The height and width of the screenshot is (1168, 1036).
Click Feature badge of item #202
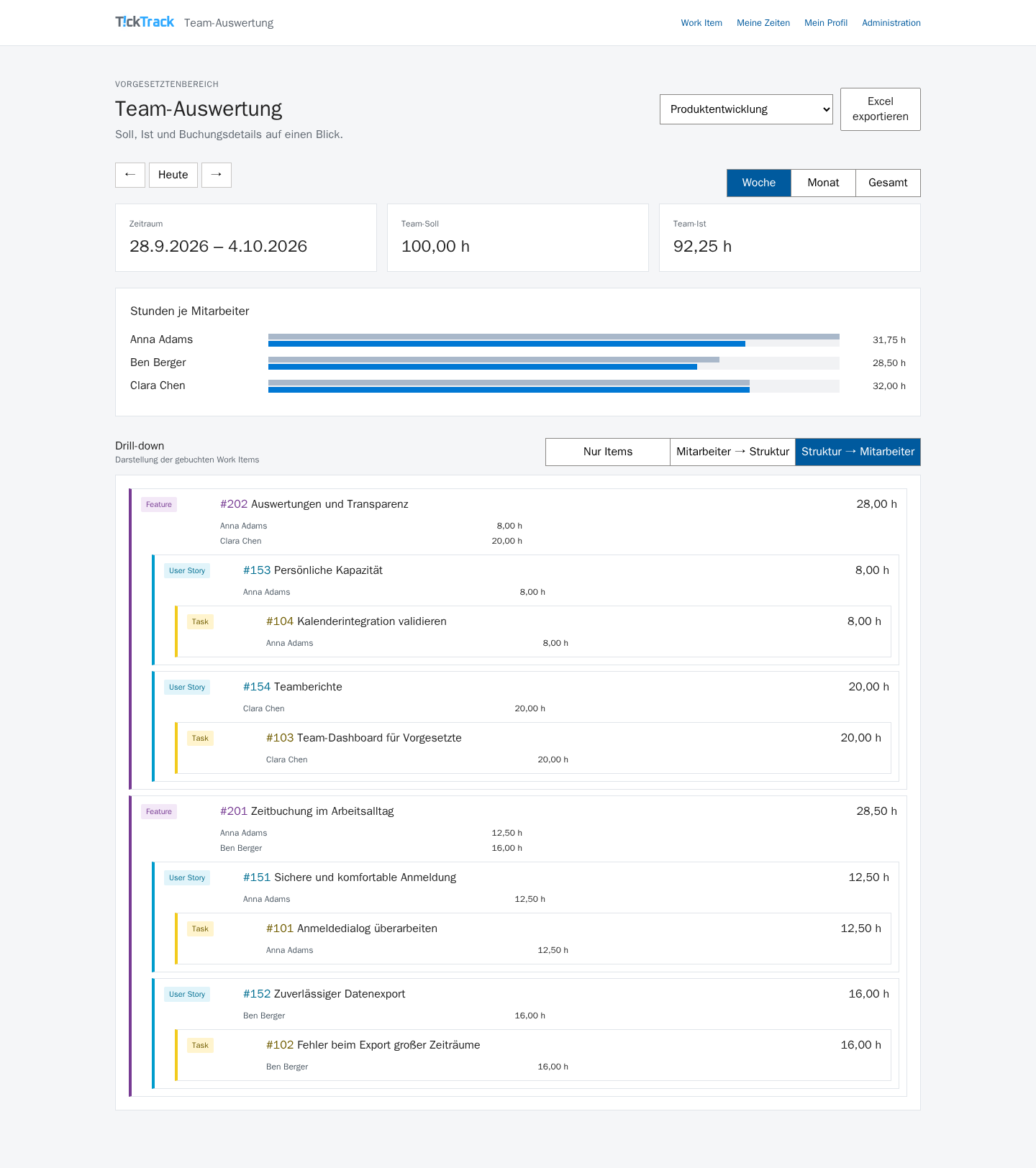[x=159, y=505]
